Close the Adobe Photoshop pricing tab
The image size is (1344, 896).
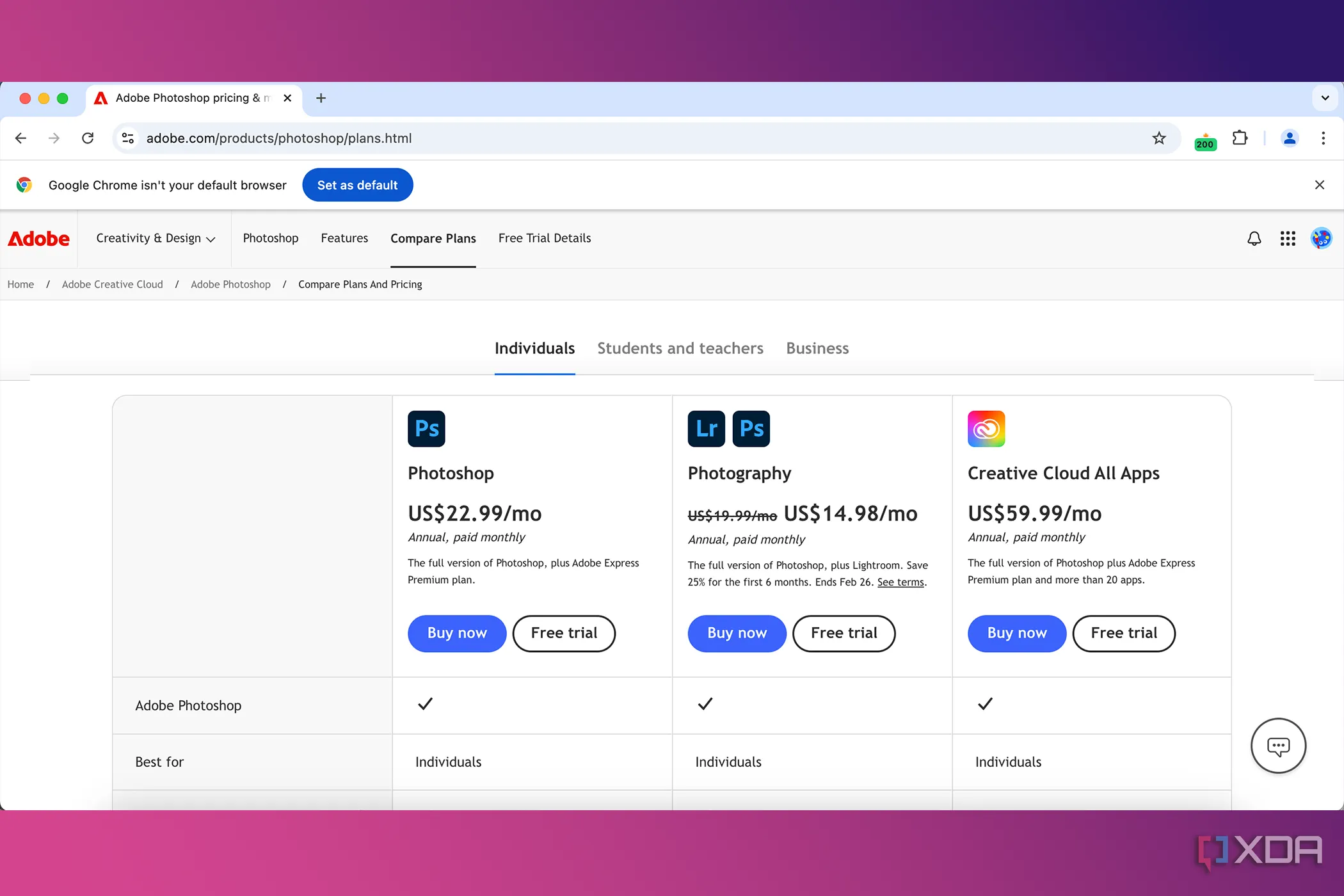287,98
